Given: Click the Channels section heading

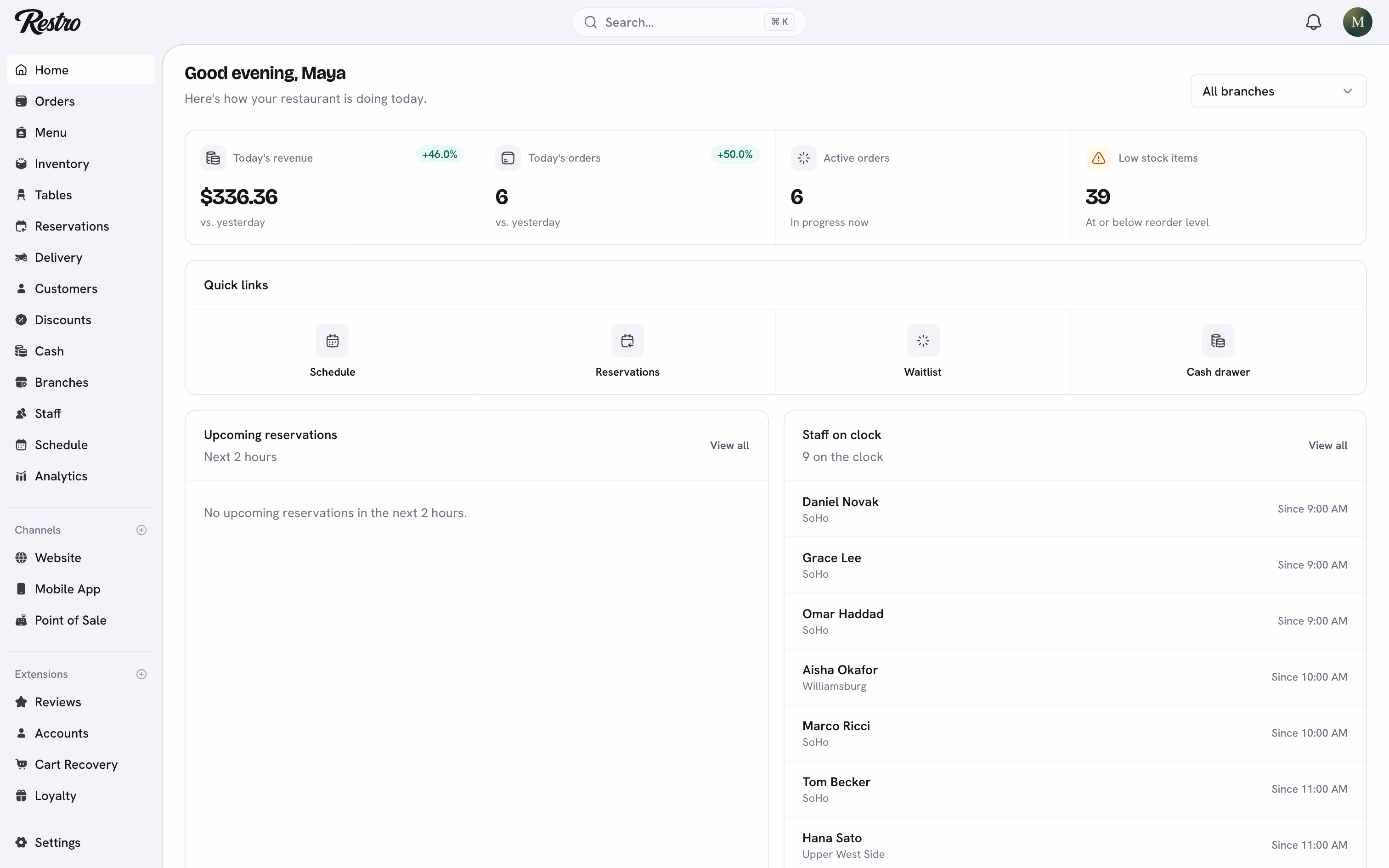Looking at the screenshot, I should point(37,530).
